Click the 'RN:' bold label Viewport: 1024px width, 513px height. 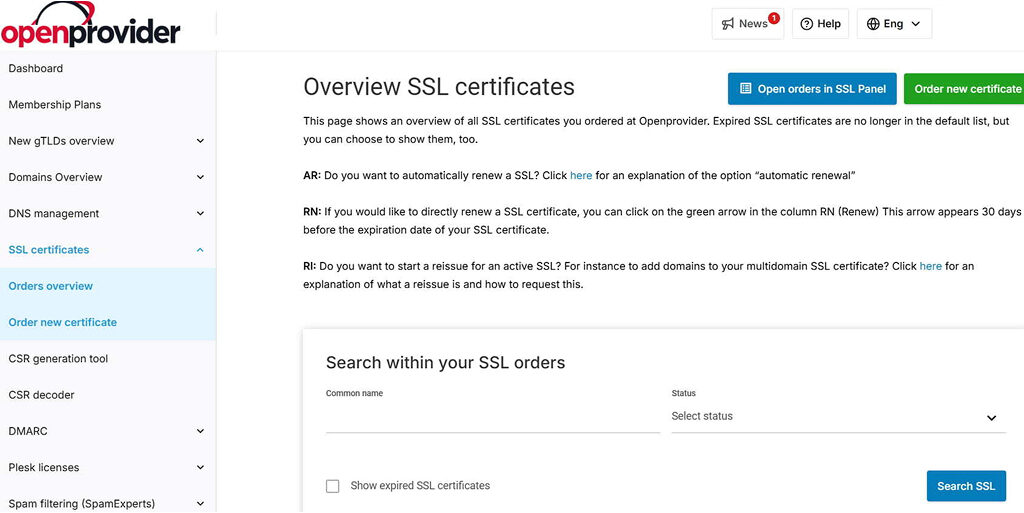pyautogui.click(x=312, y=212)
